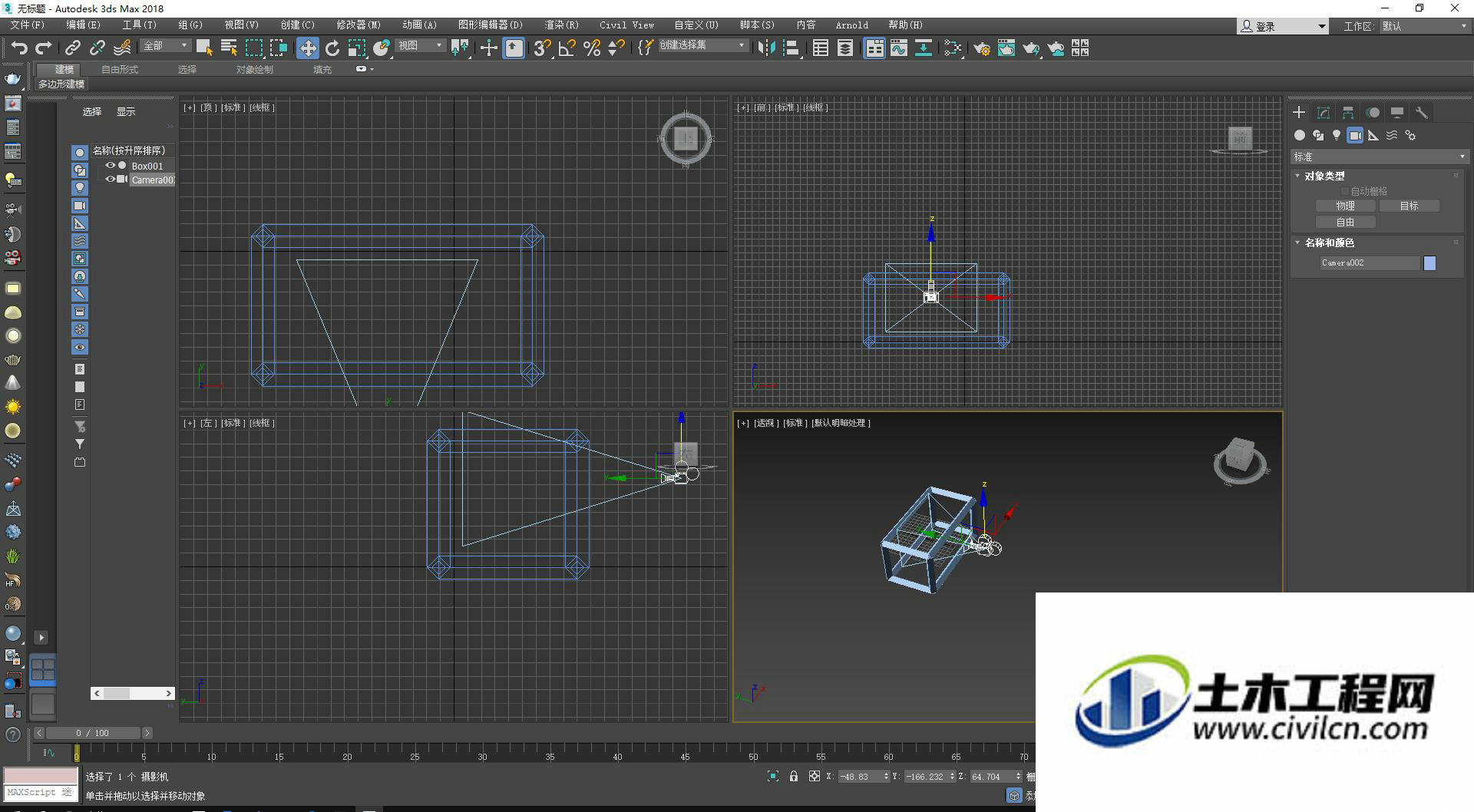Viewport: 1474px width, 812px height.
Task: Click the Rectangular Selection Region icon
Action: tap(253, 48)
